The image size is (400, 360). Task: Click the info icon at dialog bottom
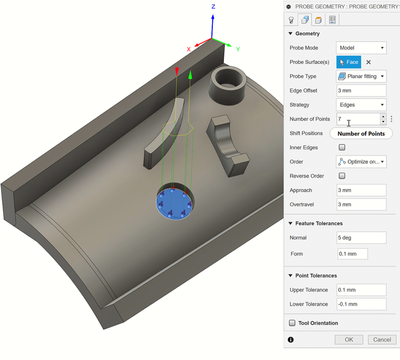tap(291, 339)
